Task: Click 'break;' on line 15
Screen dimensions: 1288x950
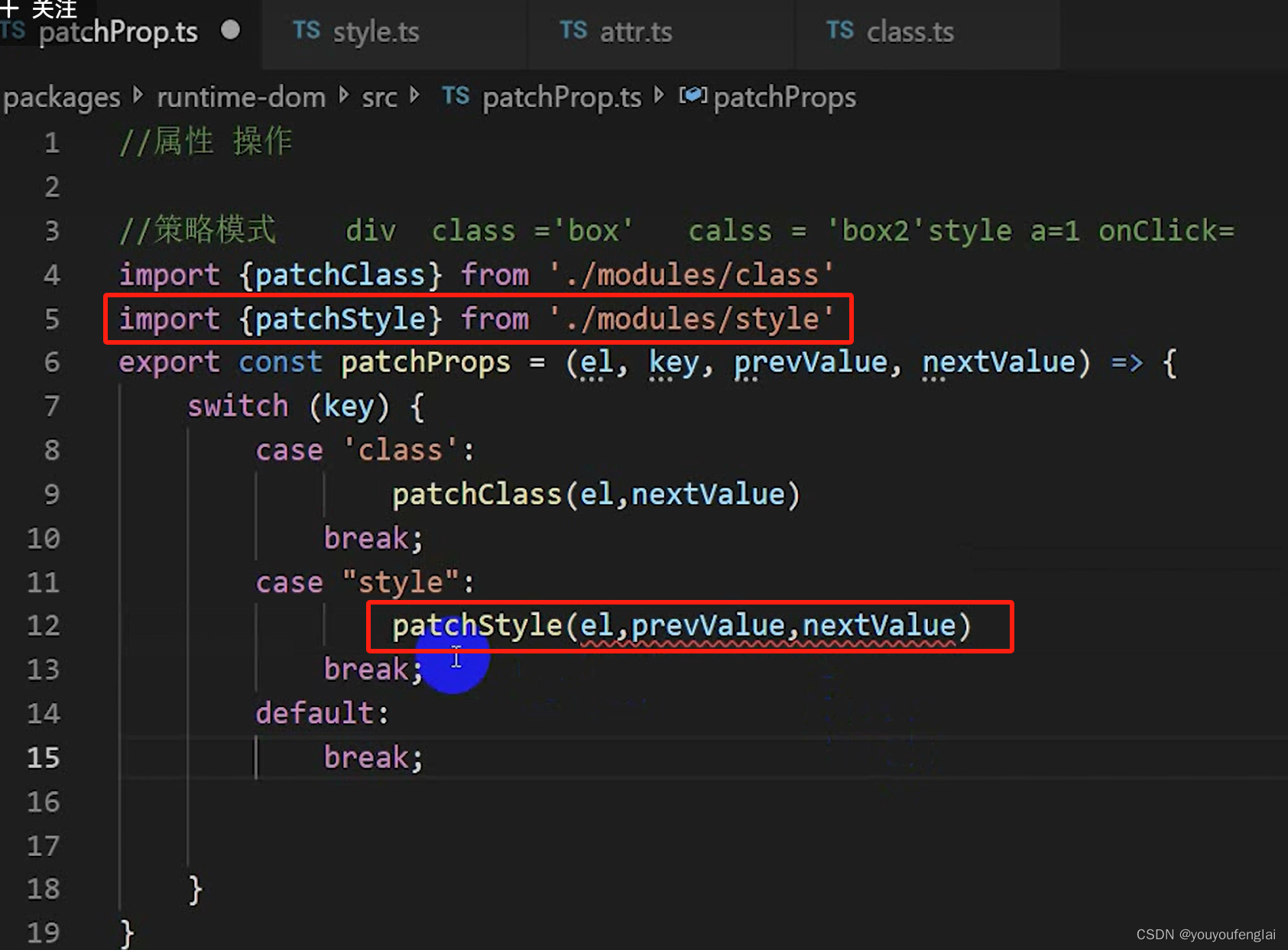Action: coord(373,757)
